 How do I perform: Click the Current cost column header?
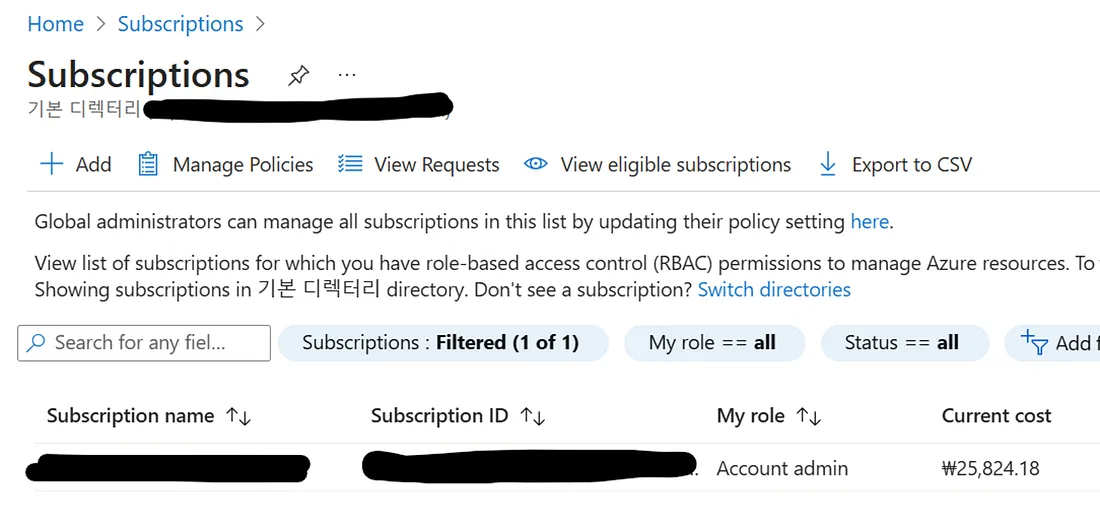point(996,416)
